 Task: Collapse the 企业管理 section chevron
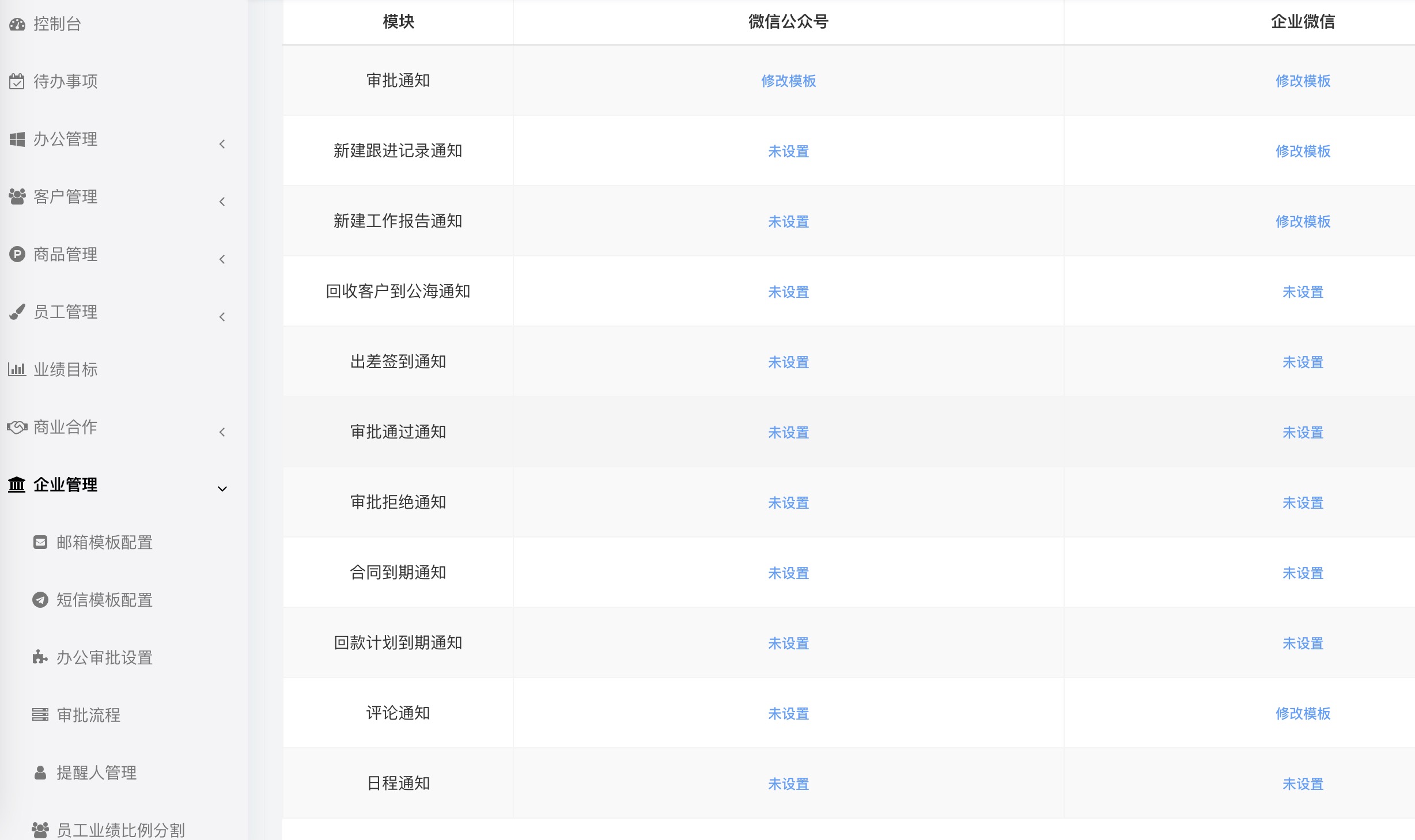[222, 489]
